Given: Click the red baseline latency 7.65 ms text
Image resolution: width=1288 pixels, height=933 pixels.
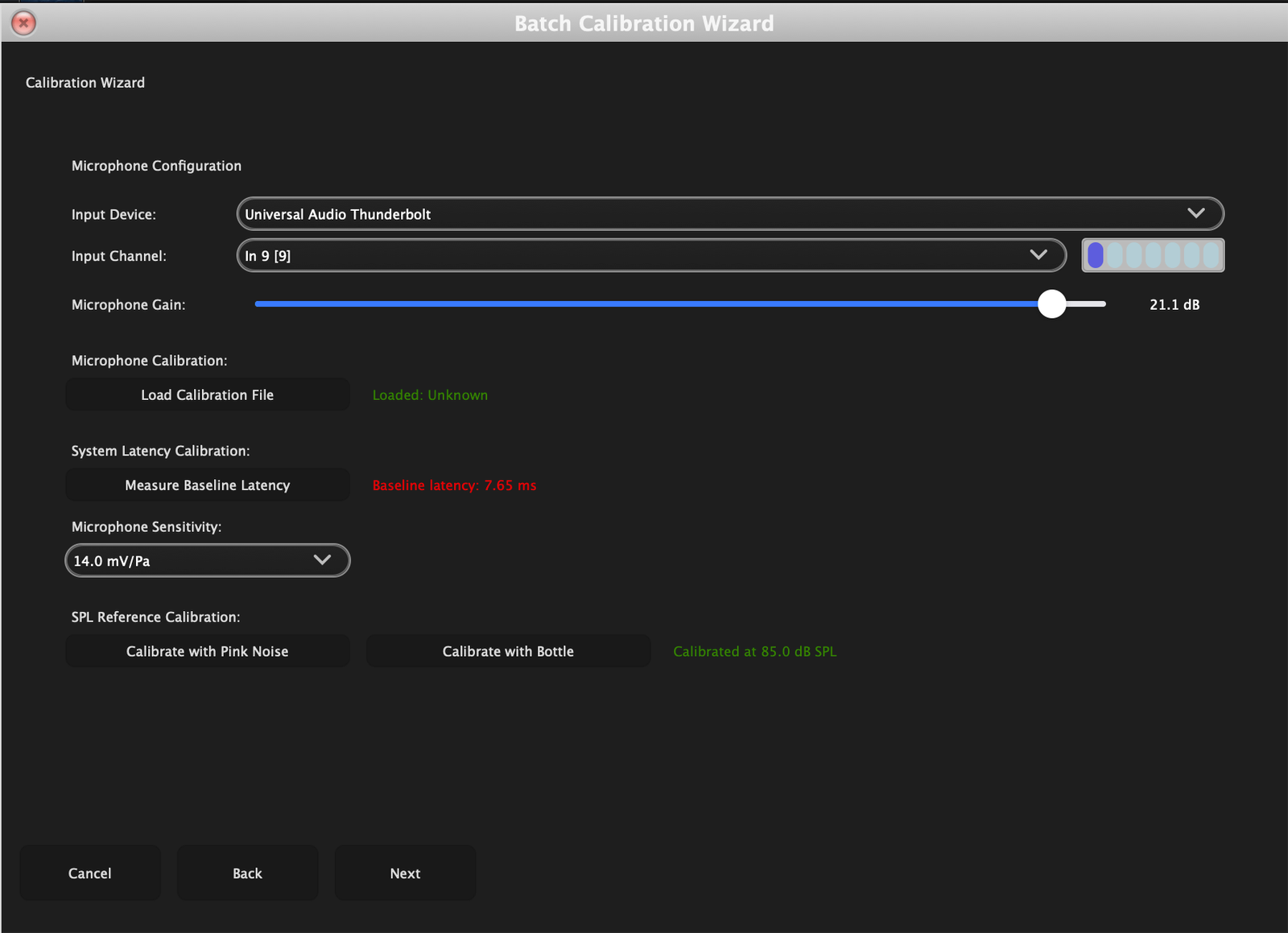Looking at the screenshot, I should [x=454, y=485].
